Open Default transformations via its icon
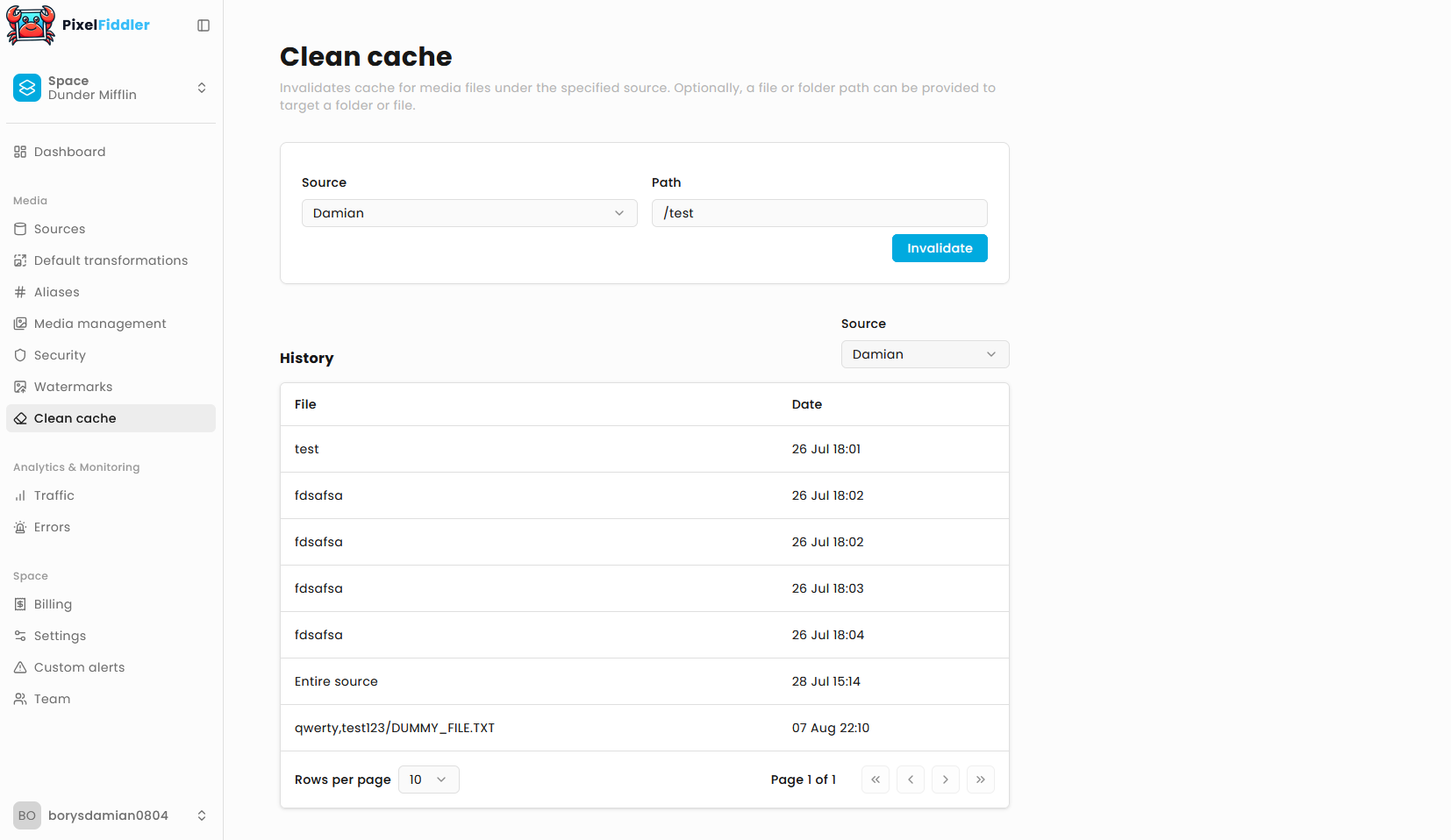Viewport: 1451px width, 840px height. (20, 260)
